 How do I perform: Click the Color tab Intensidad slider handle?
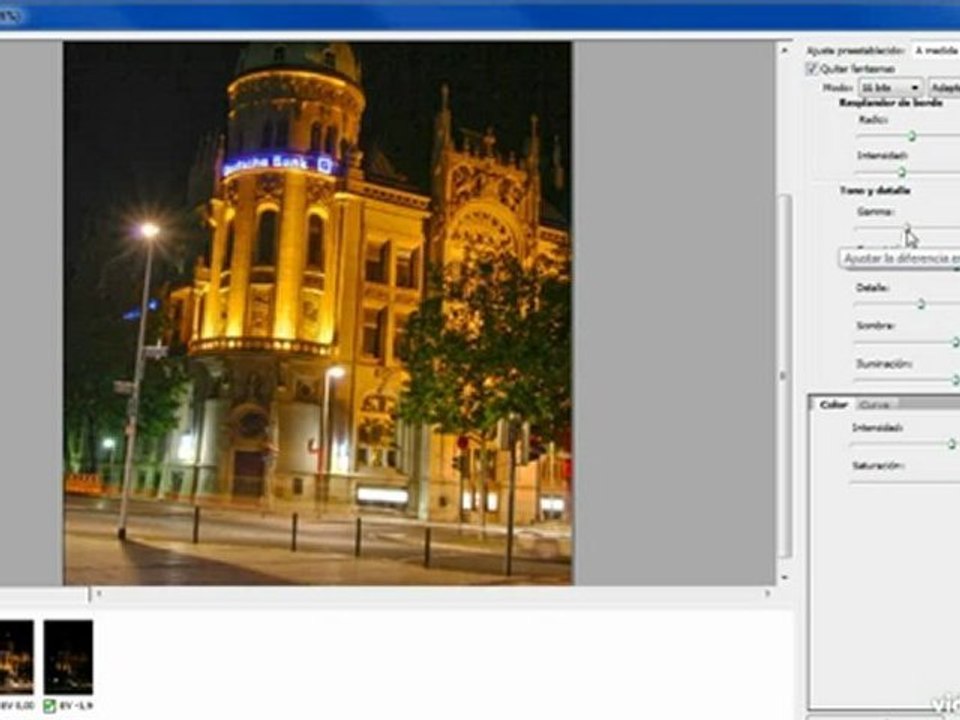pos(951,444)
